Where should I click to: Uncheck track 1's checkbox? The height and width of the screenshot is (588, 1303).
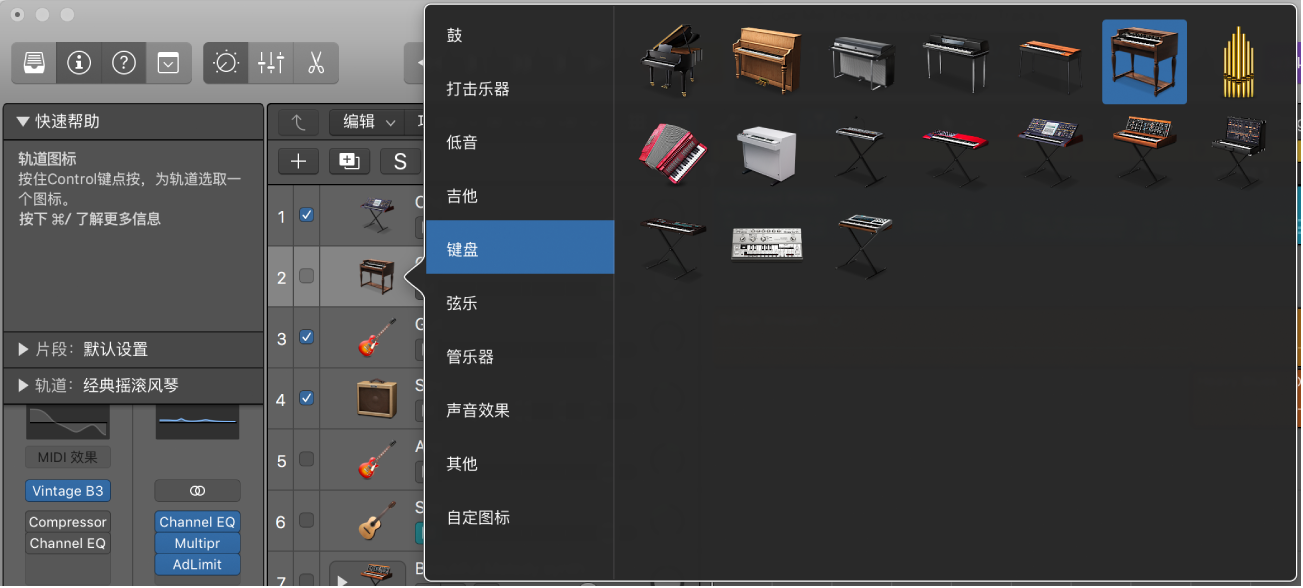click(x=305, y=215)
